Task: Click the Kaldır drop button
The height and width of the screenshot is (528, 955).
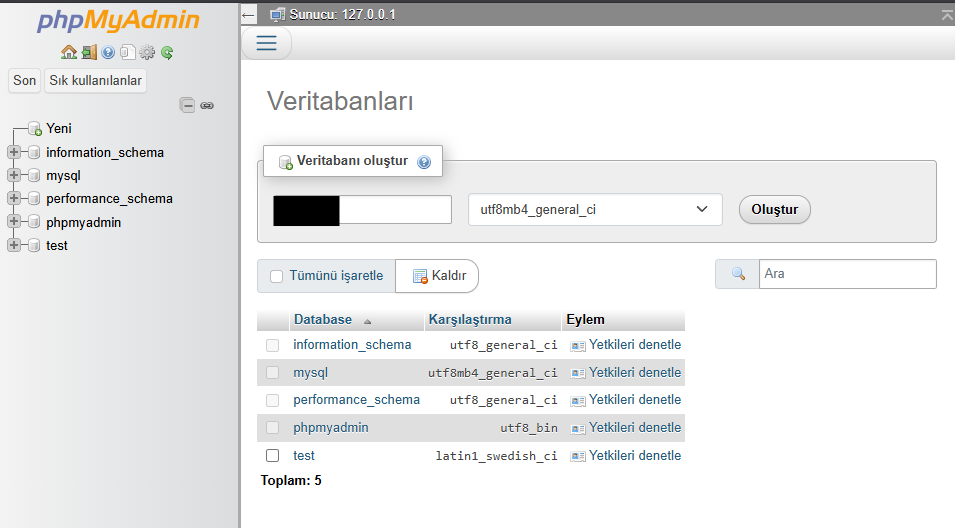Action: coord(437,276)
